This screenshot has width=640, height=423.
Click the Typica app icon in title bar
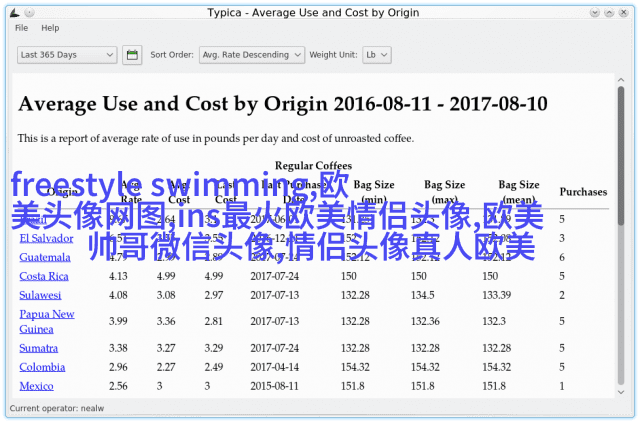(x=15, y=13)
